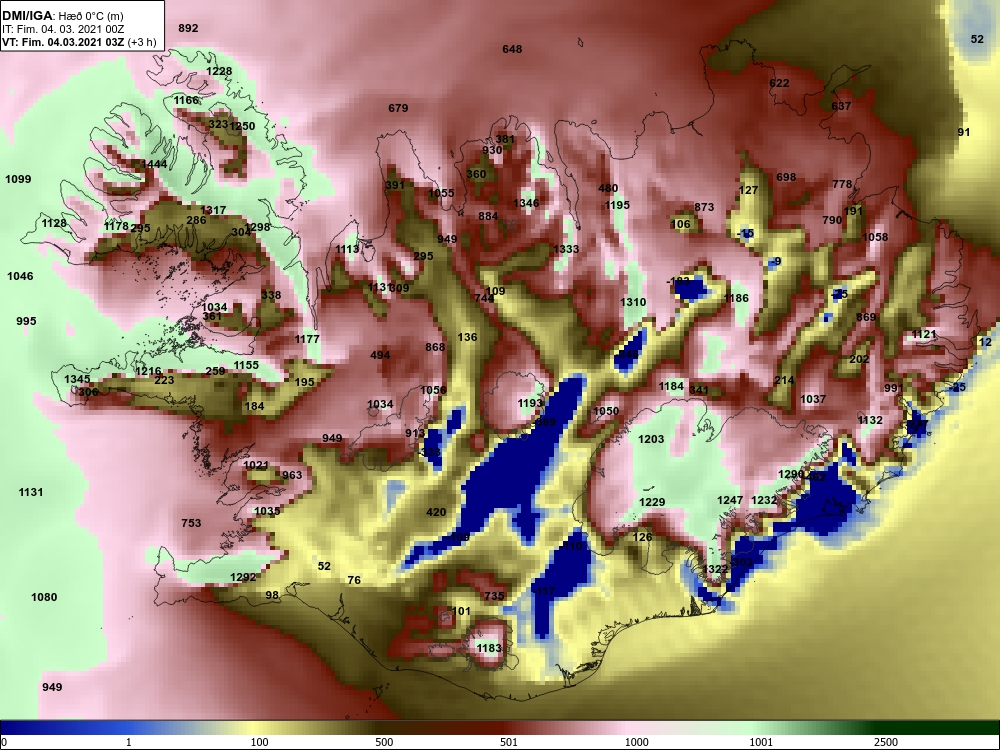Screen dimensions: 1000x750
Task: Click the 679 offshore value
Action: (x=398, y=108)
